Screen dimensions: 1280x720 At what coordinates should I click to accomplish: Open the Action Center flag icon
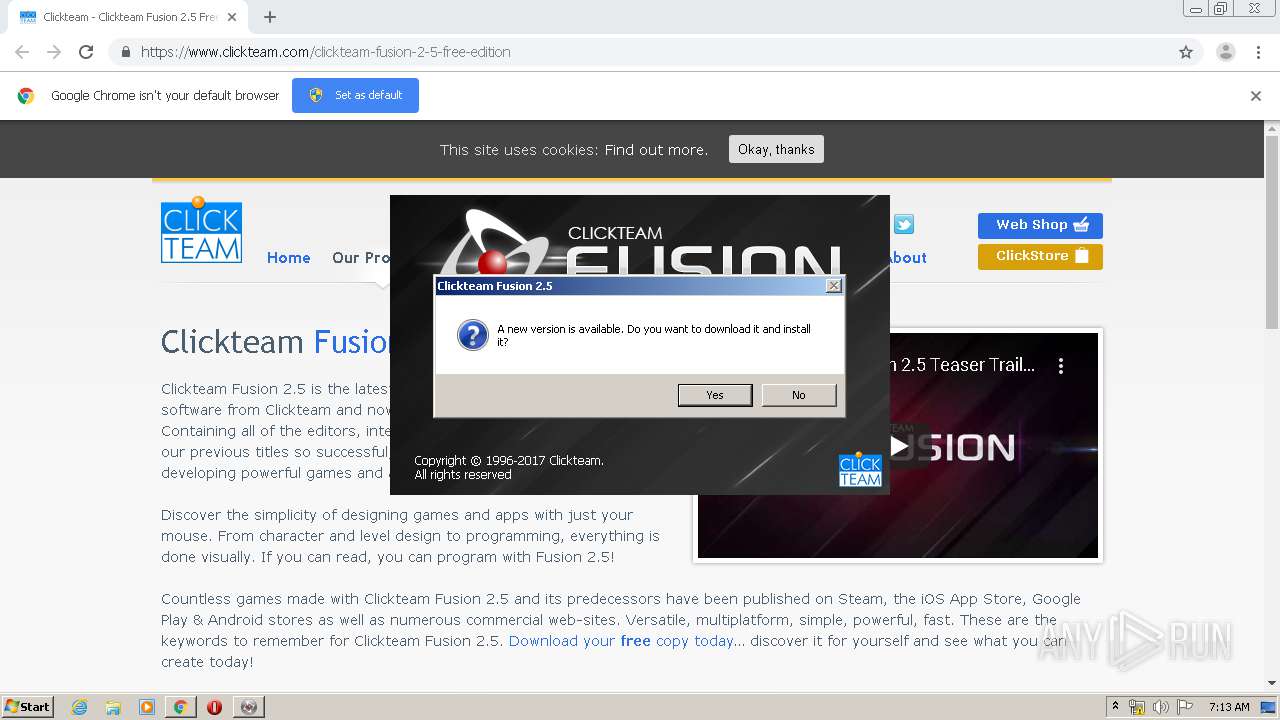(1185, 707)
